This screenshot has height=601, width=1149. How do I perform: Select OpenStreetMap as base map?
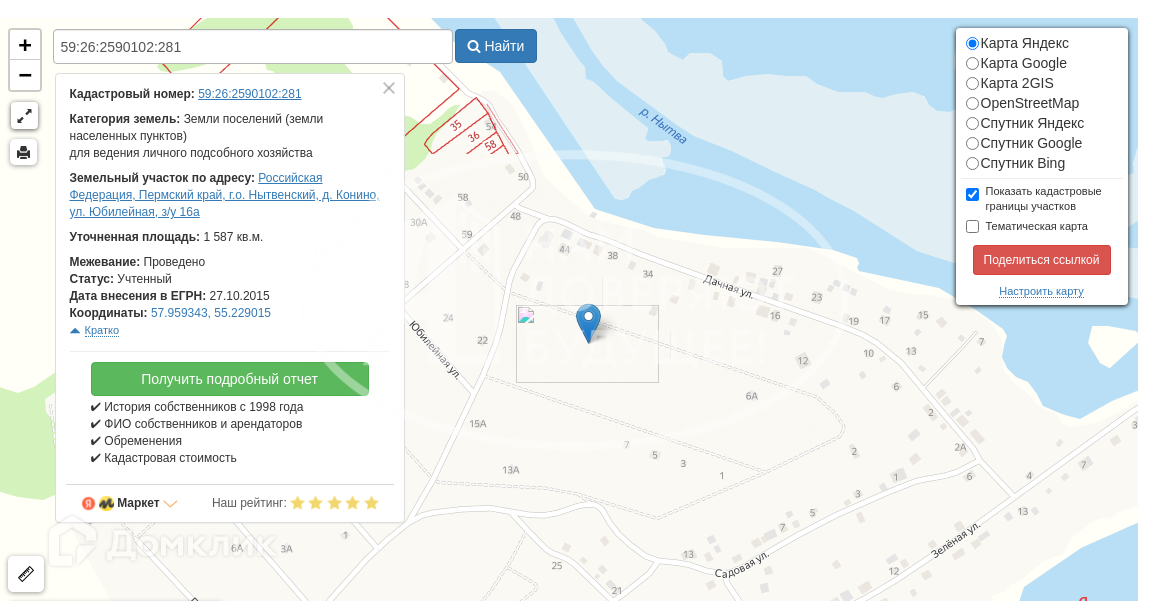(972, 103)
